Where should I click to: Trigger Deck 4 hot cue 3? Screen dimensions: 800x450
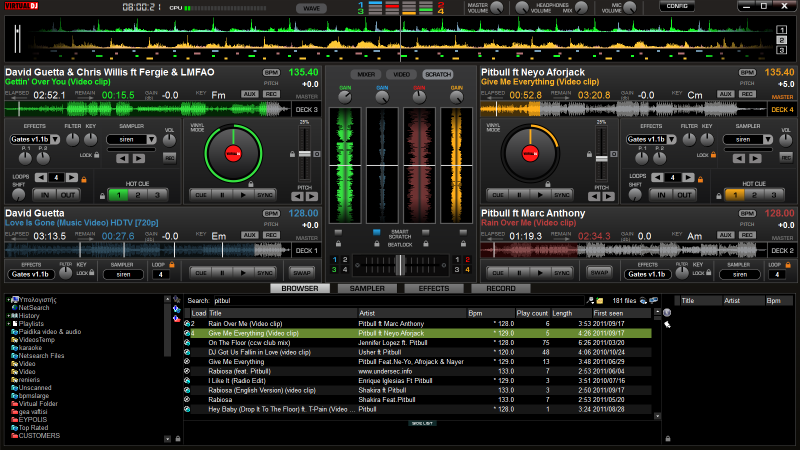pyautogui.click(x=773, y=195)
